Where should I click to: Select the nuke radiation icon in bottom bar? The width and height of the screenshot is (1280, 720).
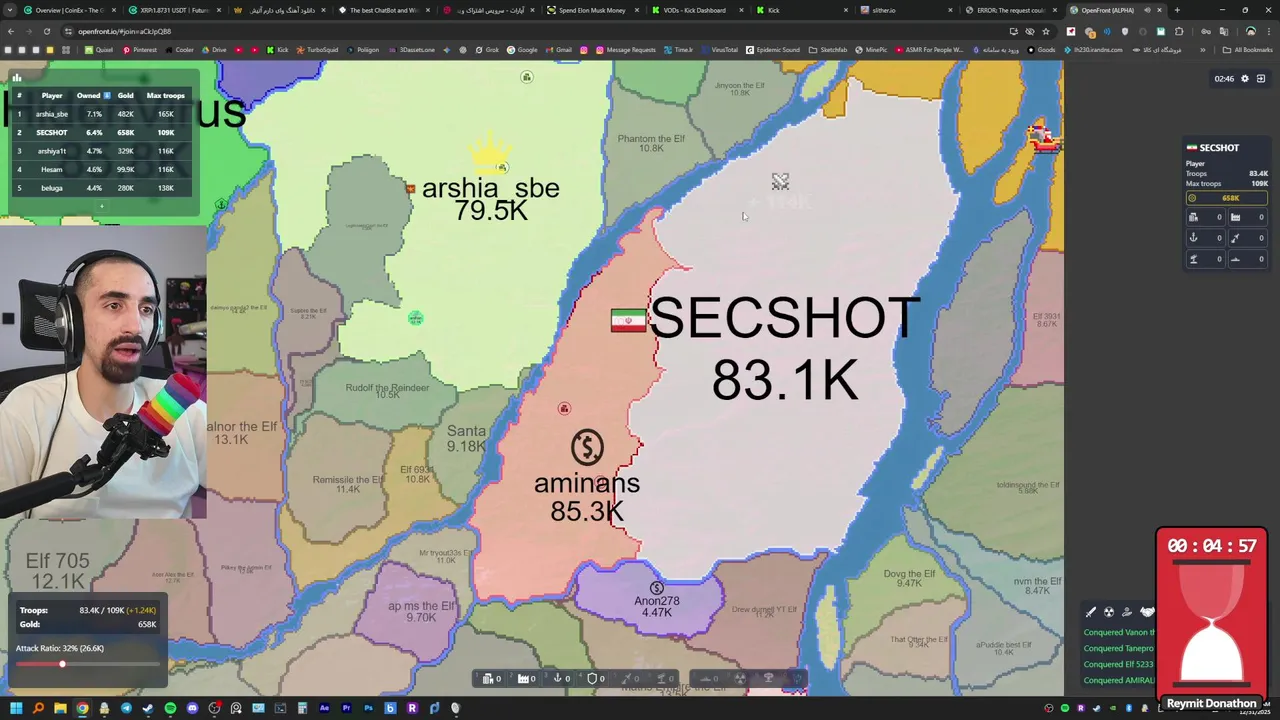[x=740, y=679]
